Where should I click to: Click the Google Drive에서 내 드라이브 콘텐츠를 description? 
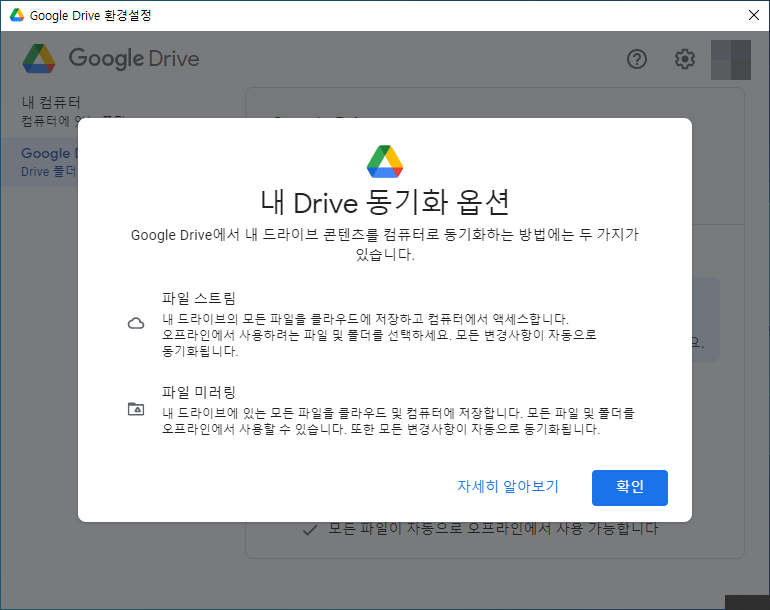(385, 244)
